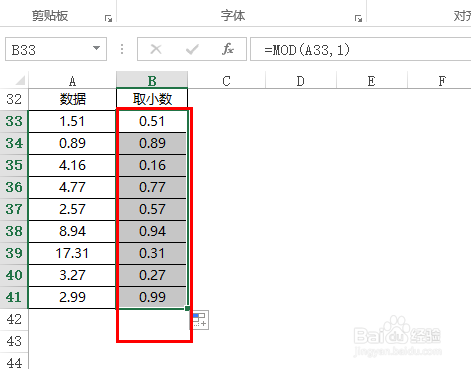The width and height of the screenshot is (471, 369).
Task: Select column B header
Action: coord(152,80)
